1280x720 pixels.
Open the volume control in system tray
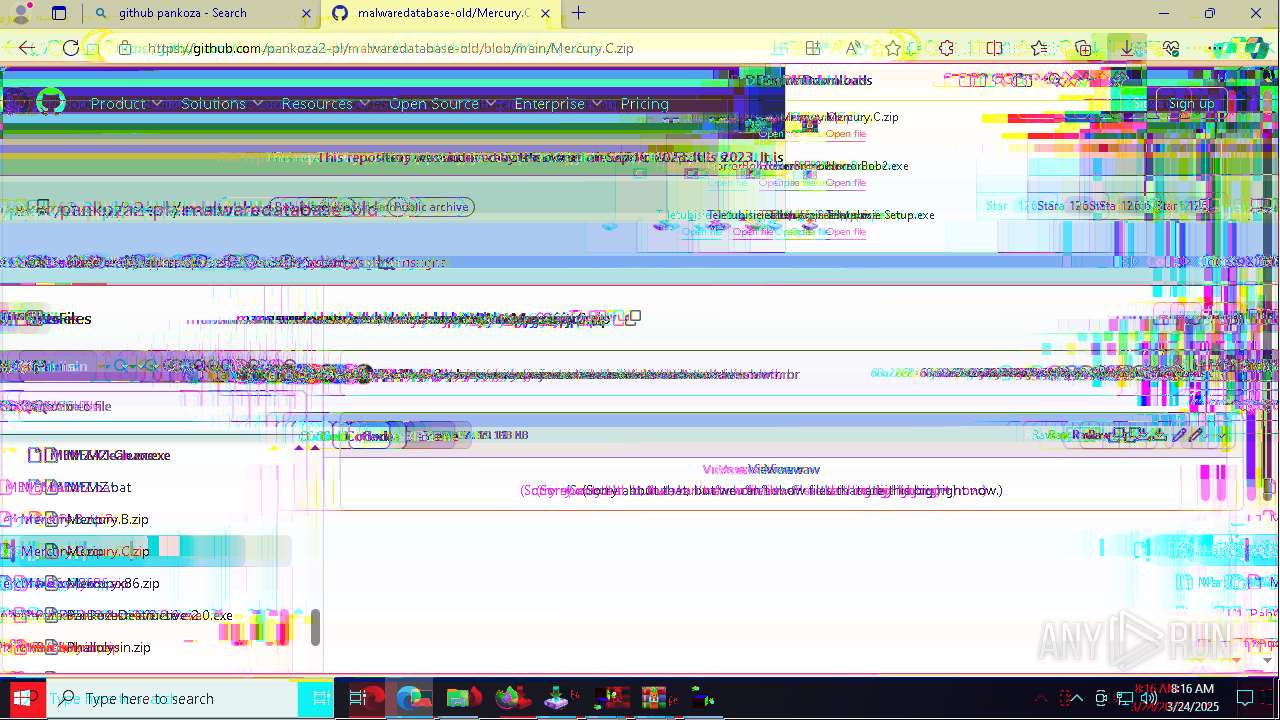[1148, 698]
